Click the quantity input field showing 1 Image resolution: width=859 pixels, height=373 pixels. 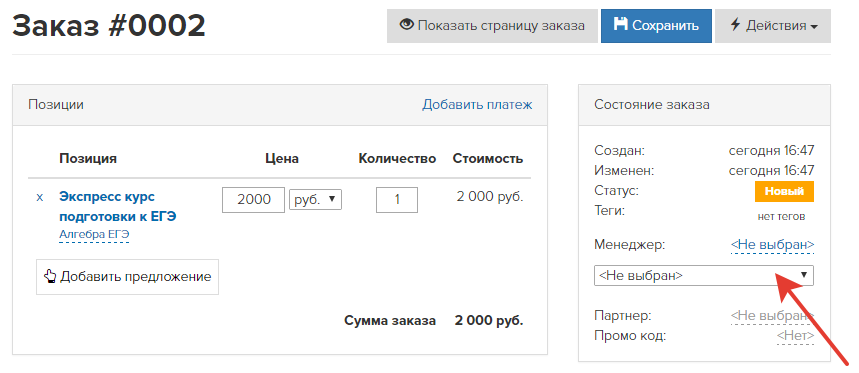point(397,199)
